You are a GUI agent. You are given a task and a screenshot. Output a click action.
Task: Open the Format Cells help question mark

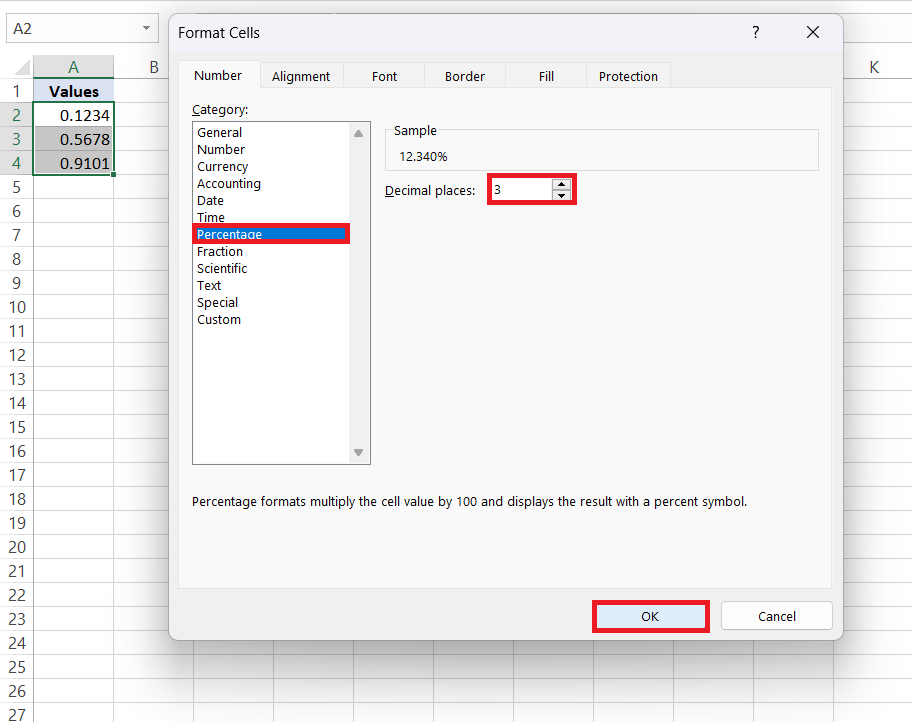756,33
